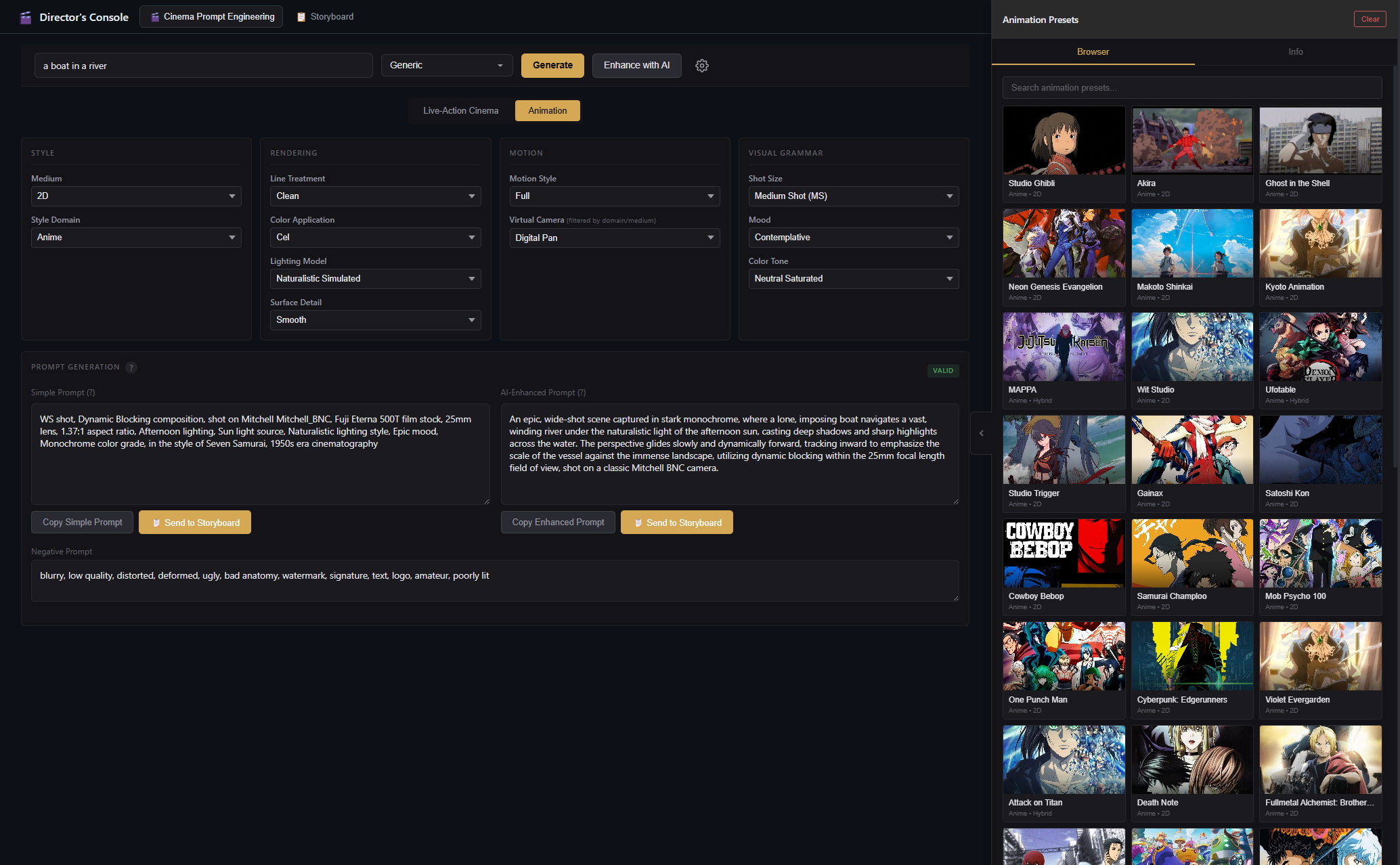Pick the One Punch Man preset
The image size is (1400, 865).
(1064, 670)
